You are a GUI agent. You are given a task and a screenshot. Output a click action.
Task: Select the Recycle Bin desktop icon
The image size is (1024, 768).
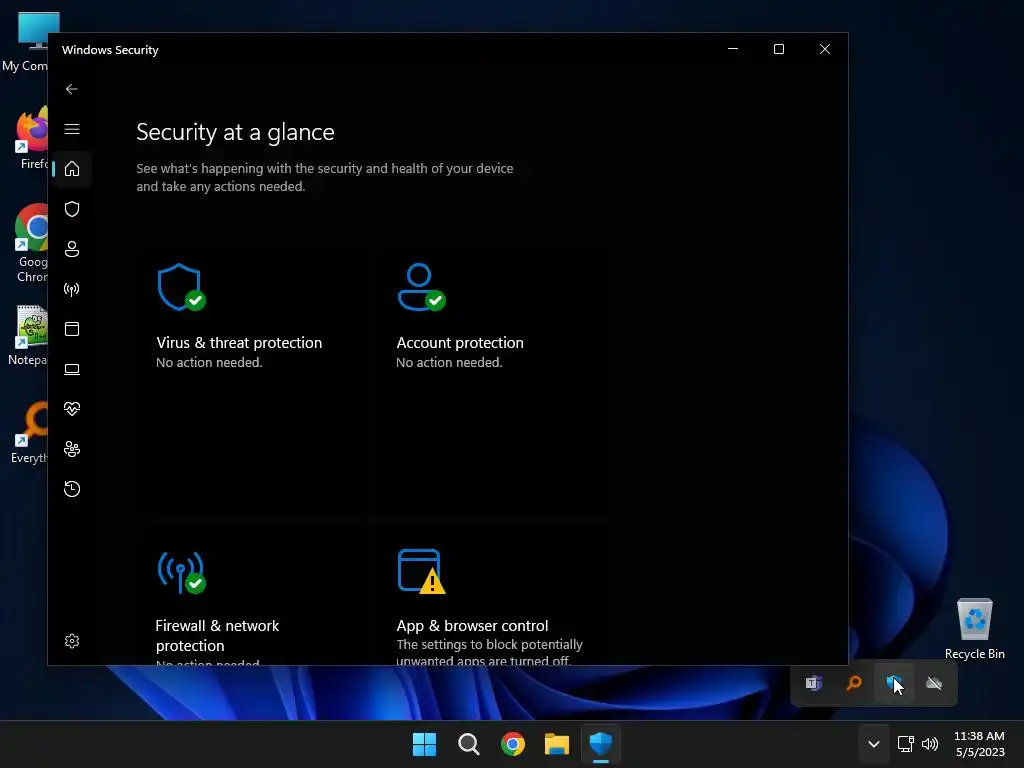tap(974, 629)
